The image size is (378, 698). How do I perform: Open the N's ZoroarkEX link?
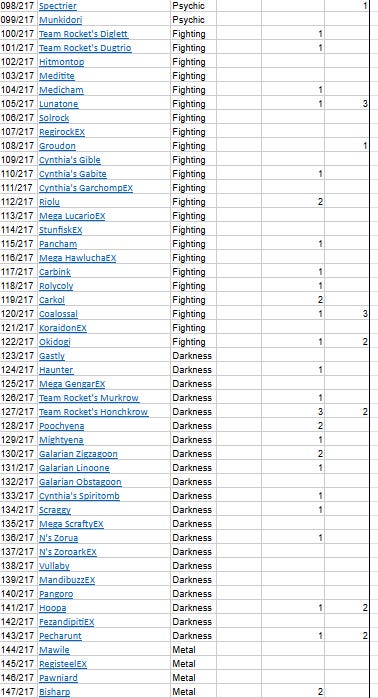pos(68,552)
